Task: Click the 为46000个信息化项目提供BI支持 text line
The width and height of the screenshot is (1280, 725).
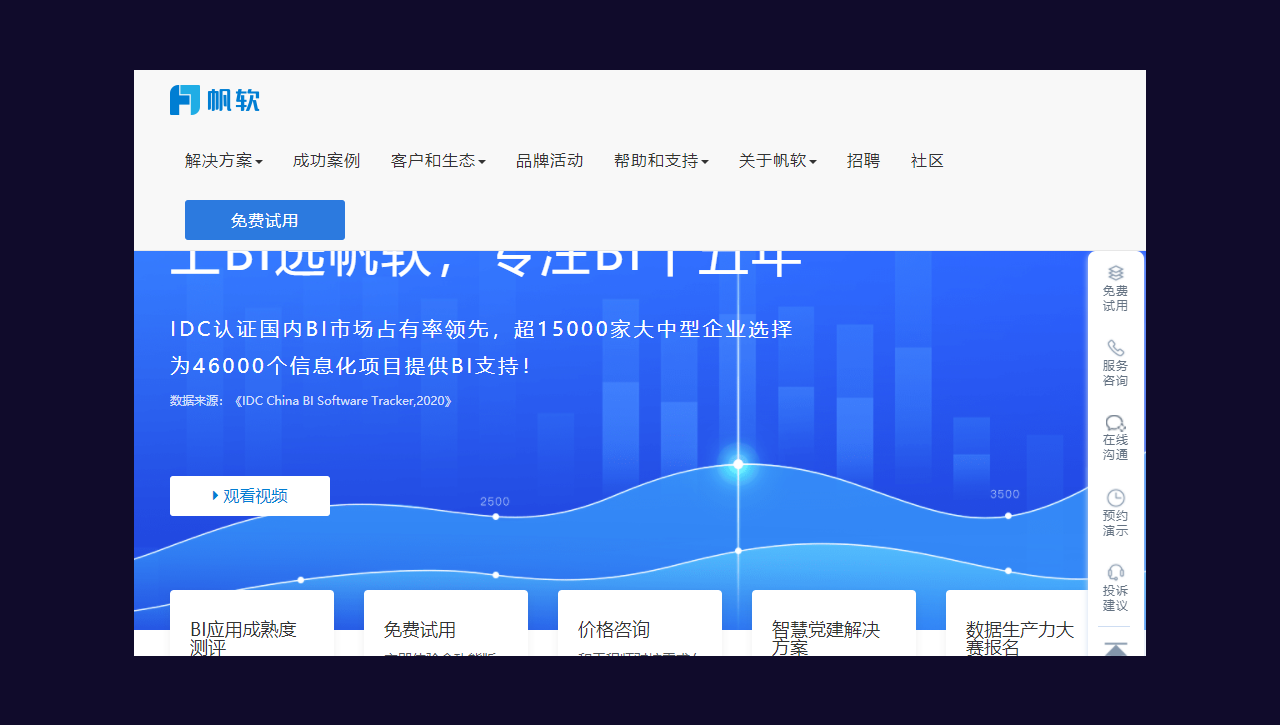Action: (350, 366)
